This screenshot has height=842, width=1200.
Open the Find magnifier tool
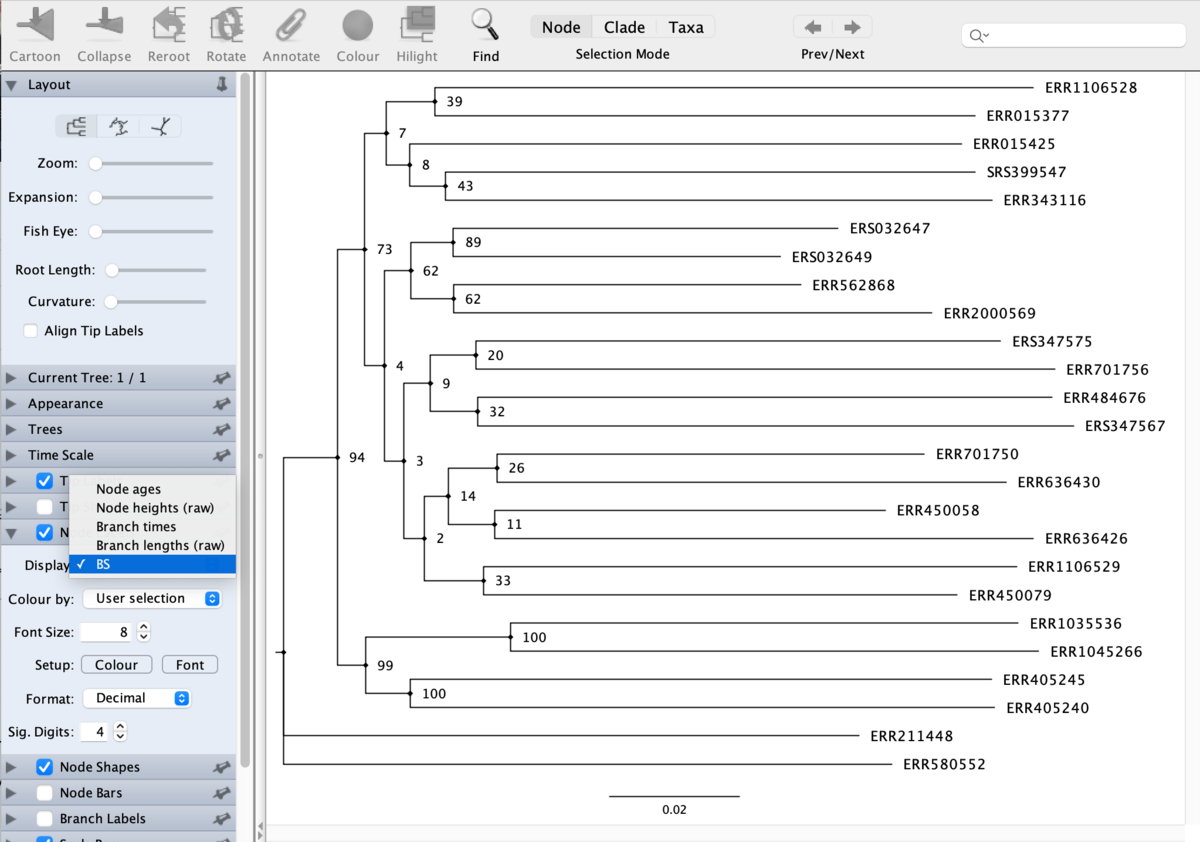coord(485,24)
